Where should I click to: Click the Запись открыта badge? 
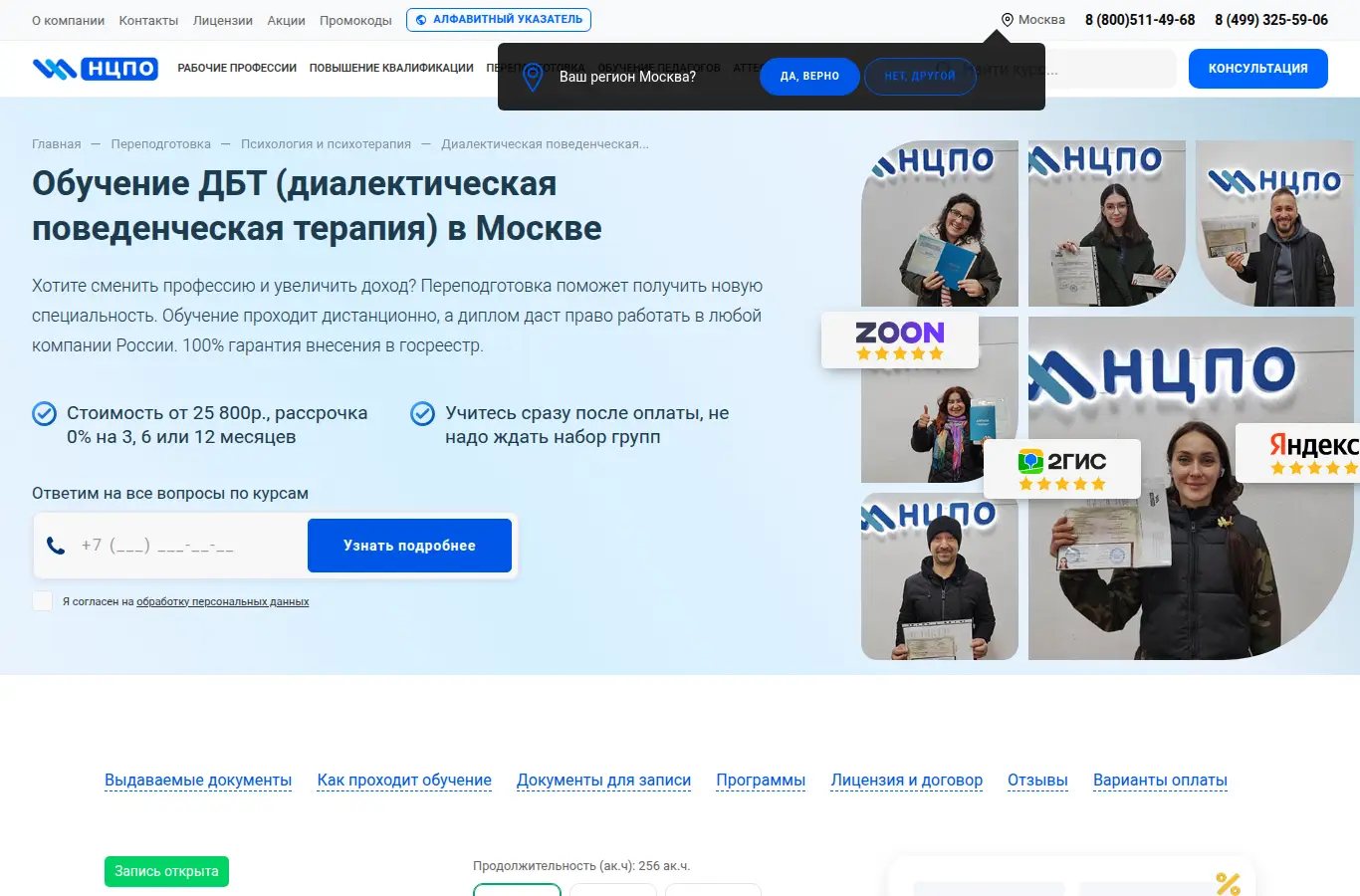(166, 871)
